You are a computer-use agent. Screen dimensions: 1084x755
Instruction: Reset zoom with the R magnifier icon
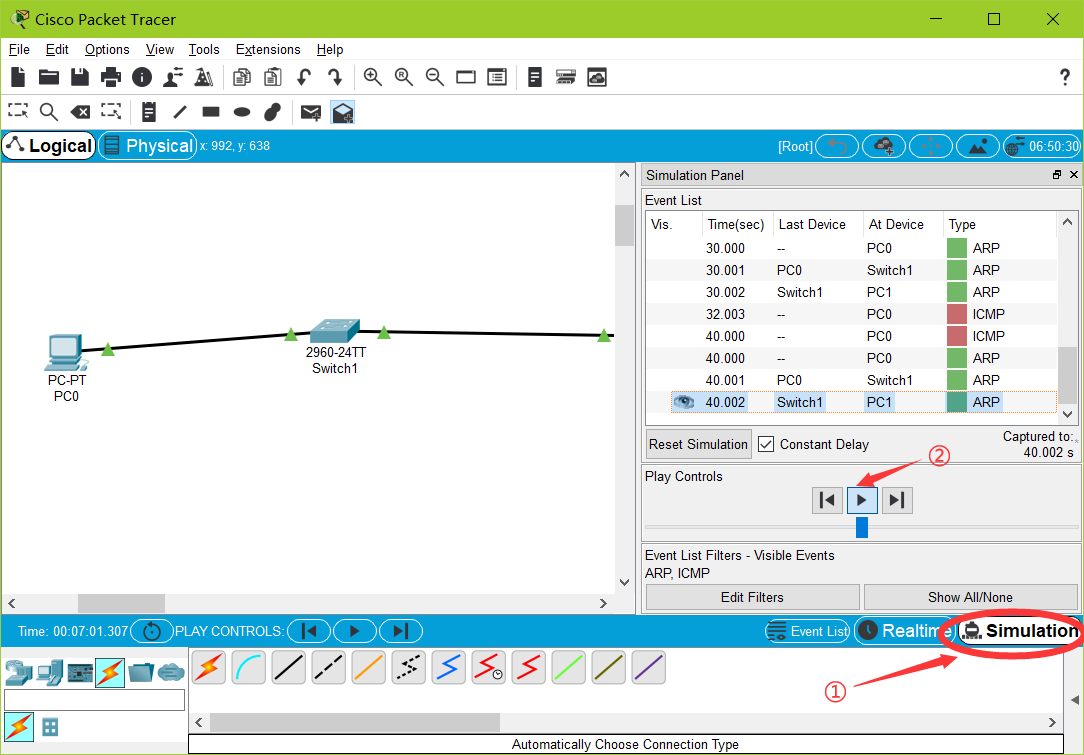tap(404, 77)
